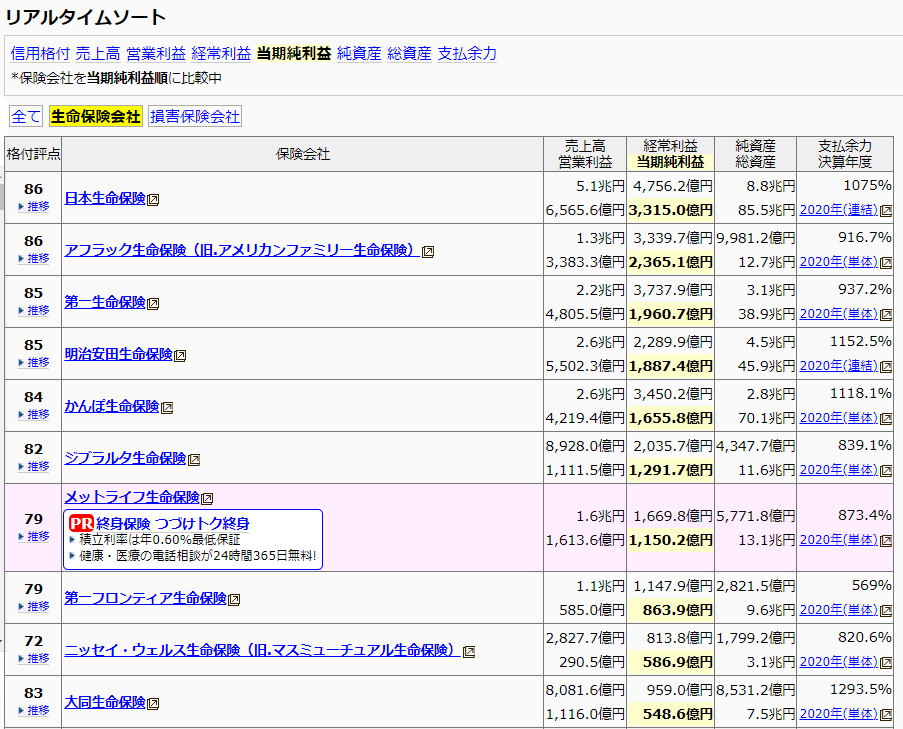Open the 日本生命保険 company link
903x729 pixels.
click(x=105, y=198)
